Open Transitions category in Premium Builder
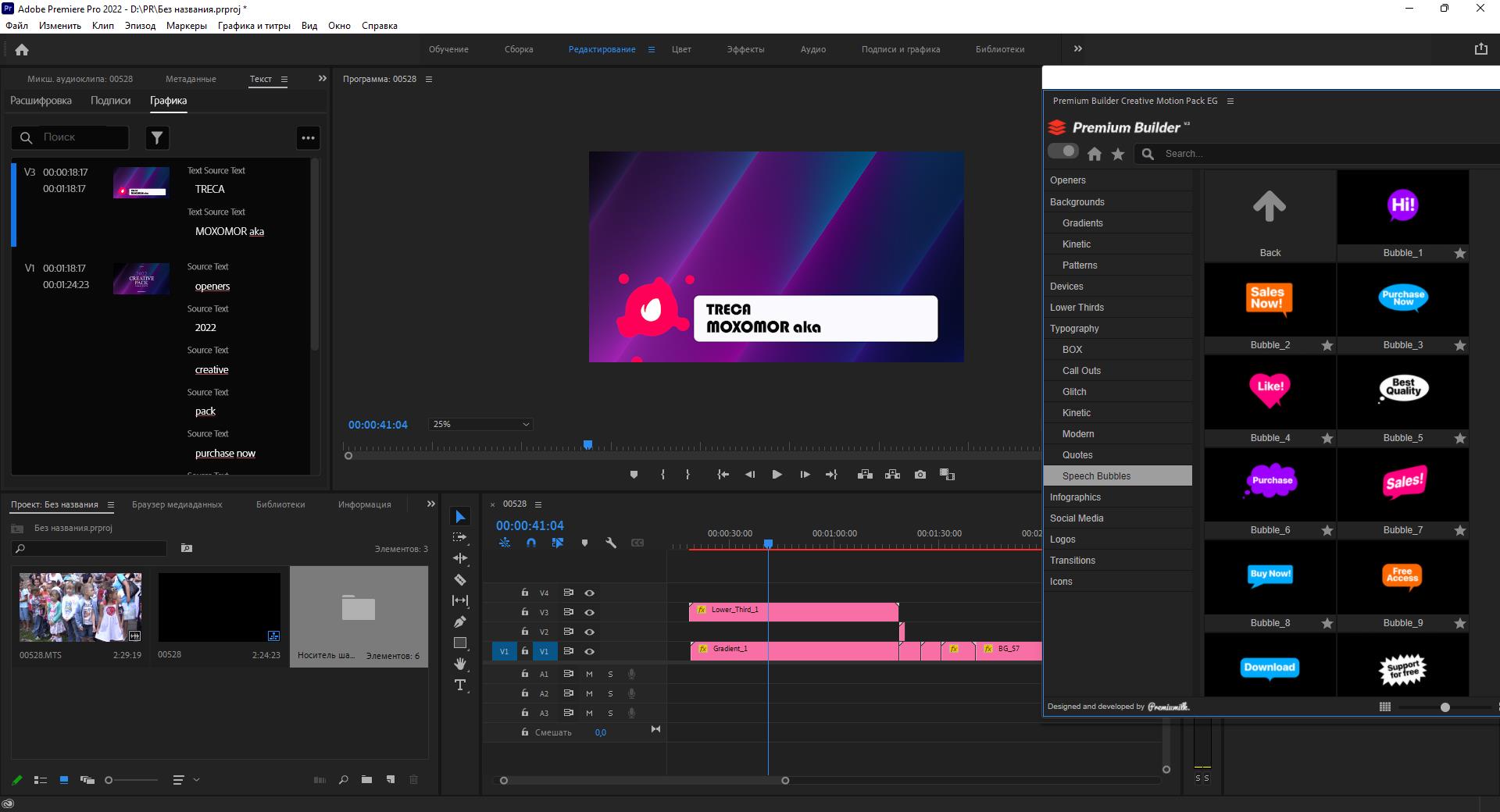This screenshot has height=812, width=1500. (1118, 561)
